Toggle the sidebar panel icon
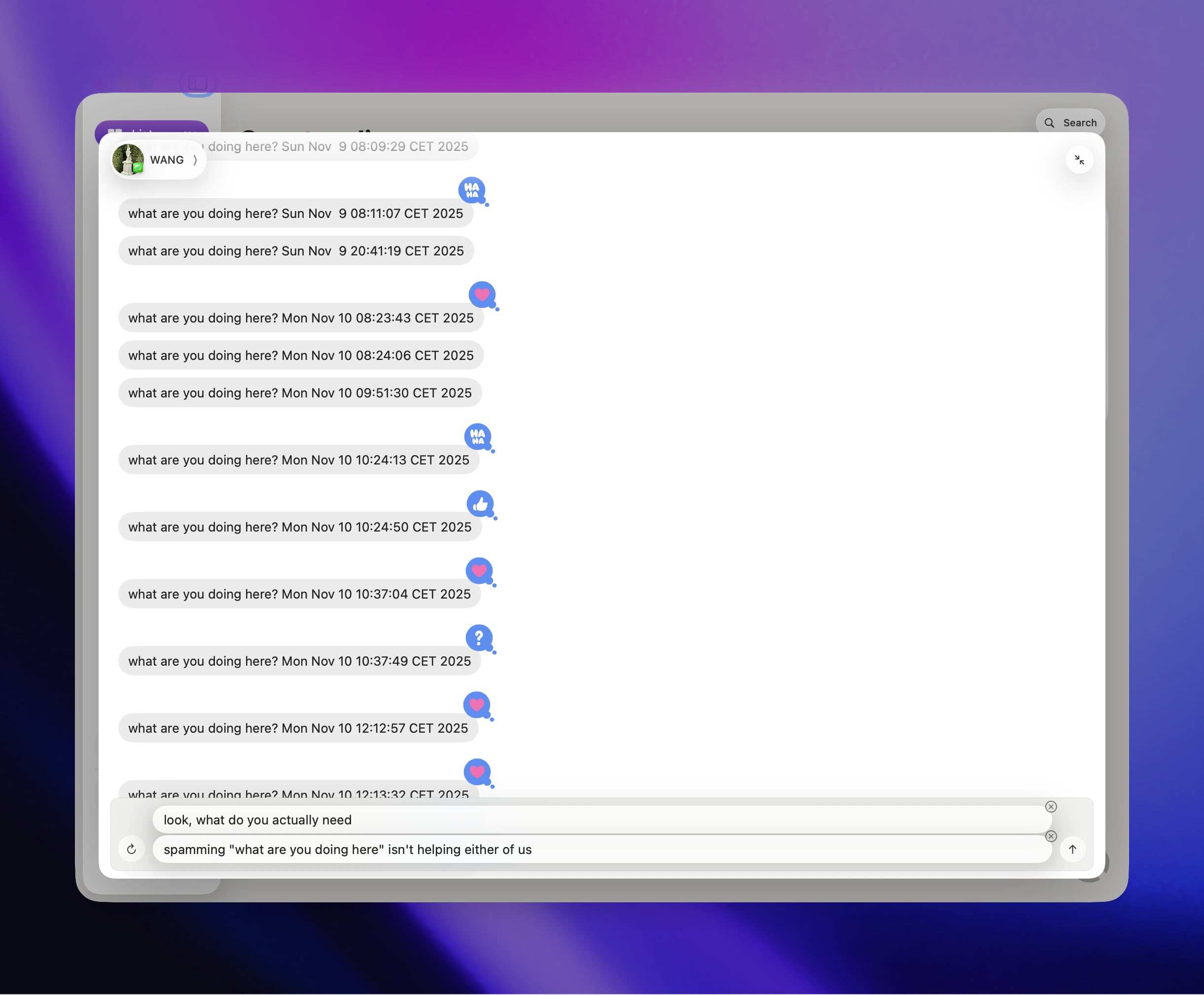Viewport: 1204px width, 995px height. point(198,83)
